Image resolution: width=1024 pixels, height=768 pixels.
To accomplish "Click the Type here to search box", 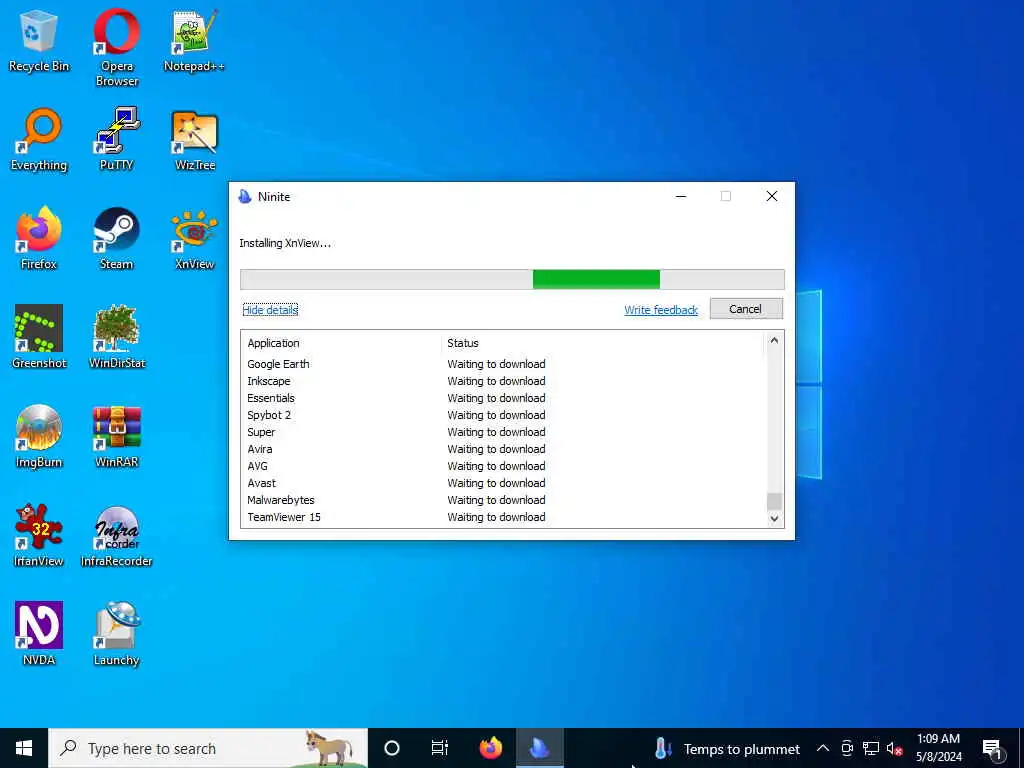I will tap(208, 748).
